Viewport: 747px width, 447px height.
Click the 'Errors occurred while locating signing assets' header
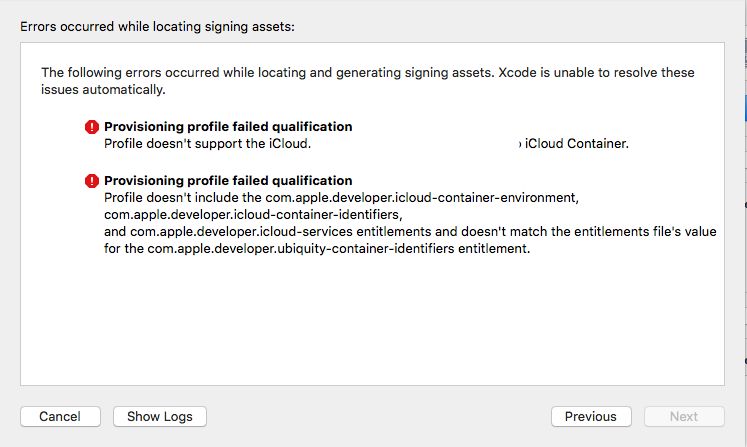[x=157, y=26]
